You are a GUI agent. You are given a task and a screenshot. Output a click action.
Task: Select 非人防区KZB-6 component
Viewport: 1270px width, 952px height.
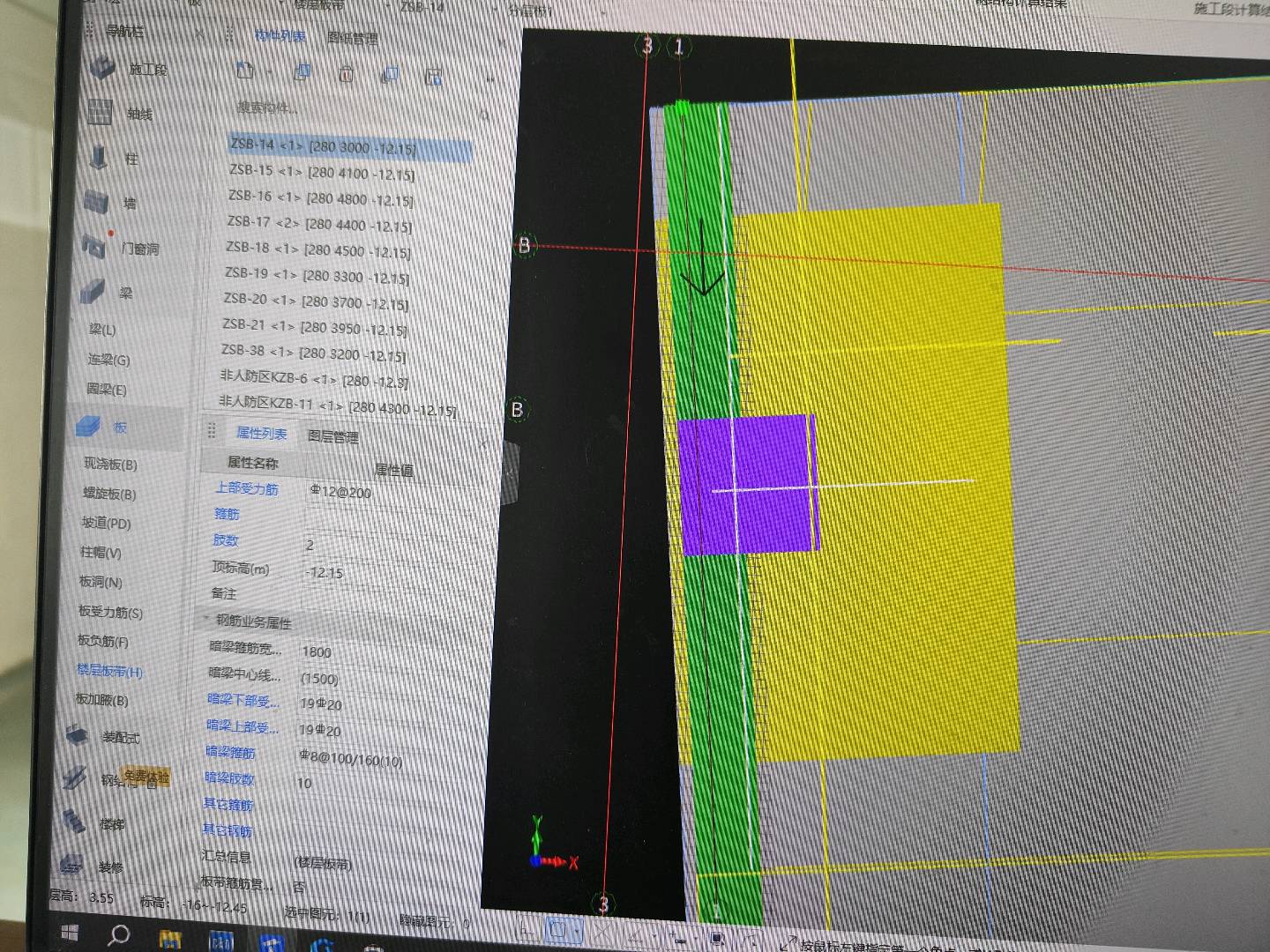coord(313,379)
